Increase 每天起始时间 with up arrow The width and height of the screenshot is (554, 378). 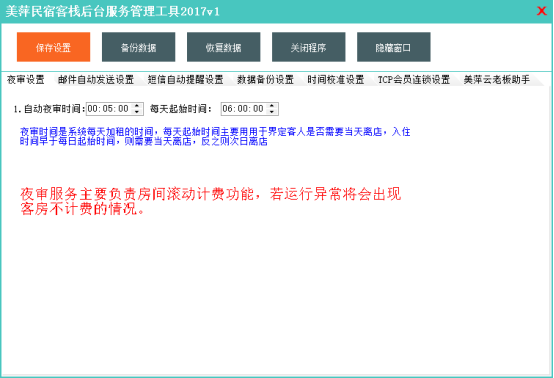[272, 106]
